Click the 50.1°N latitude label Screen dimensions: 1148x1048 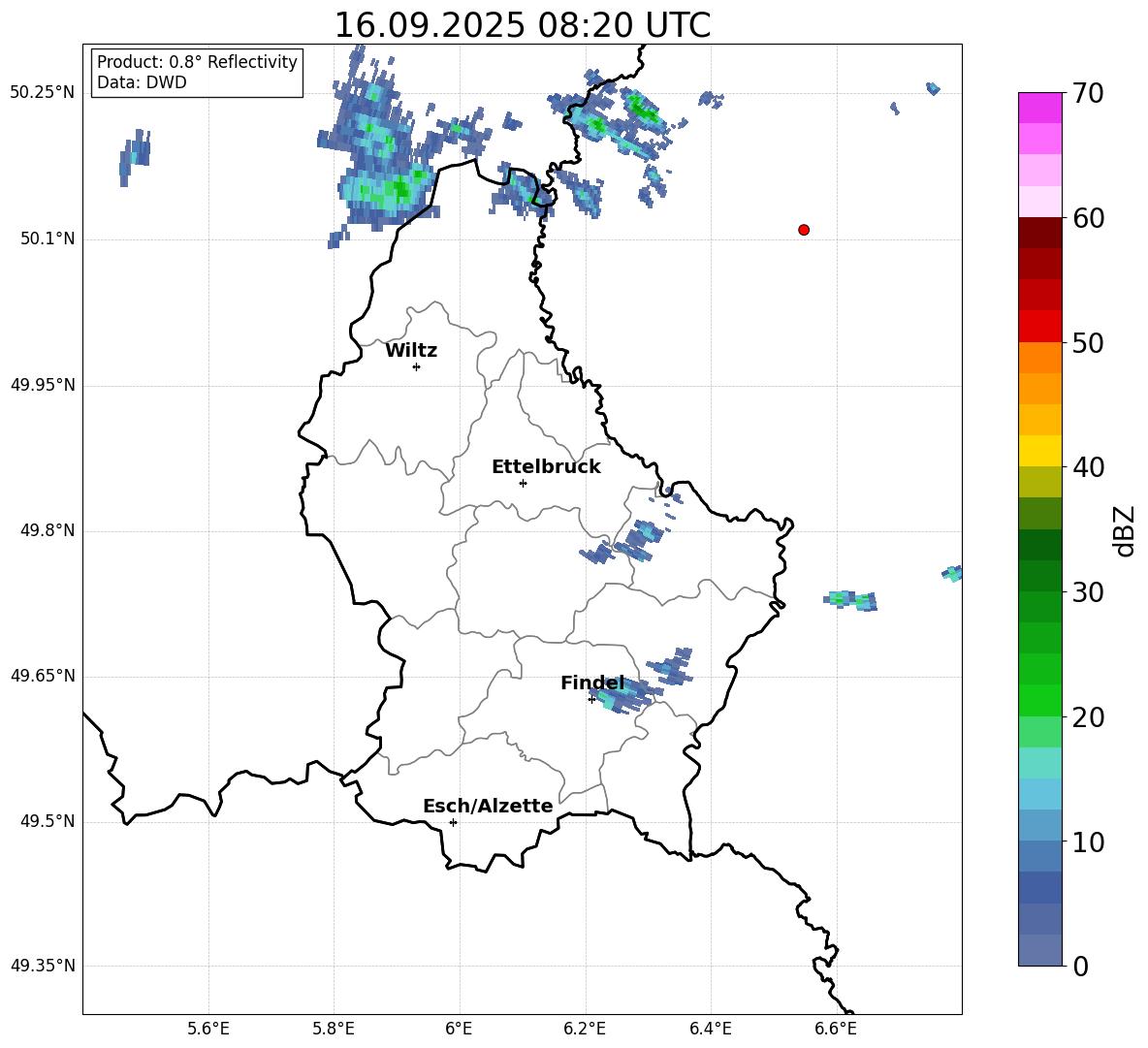coord(48,239)
